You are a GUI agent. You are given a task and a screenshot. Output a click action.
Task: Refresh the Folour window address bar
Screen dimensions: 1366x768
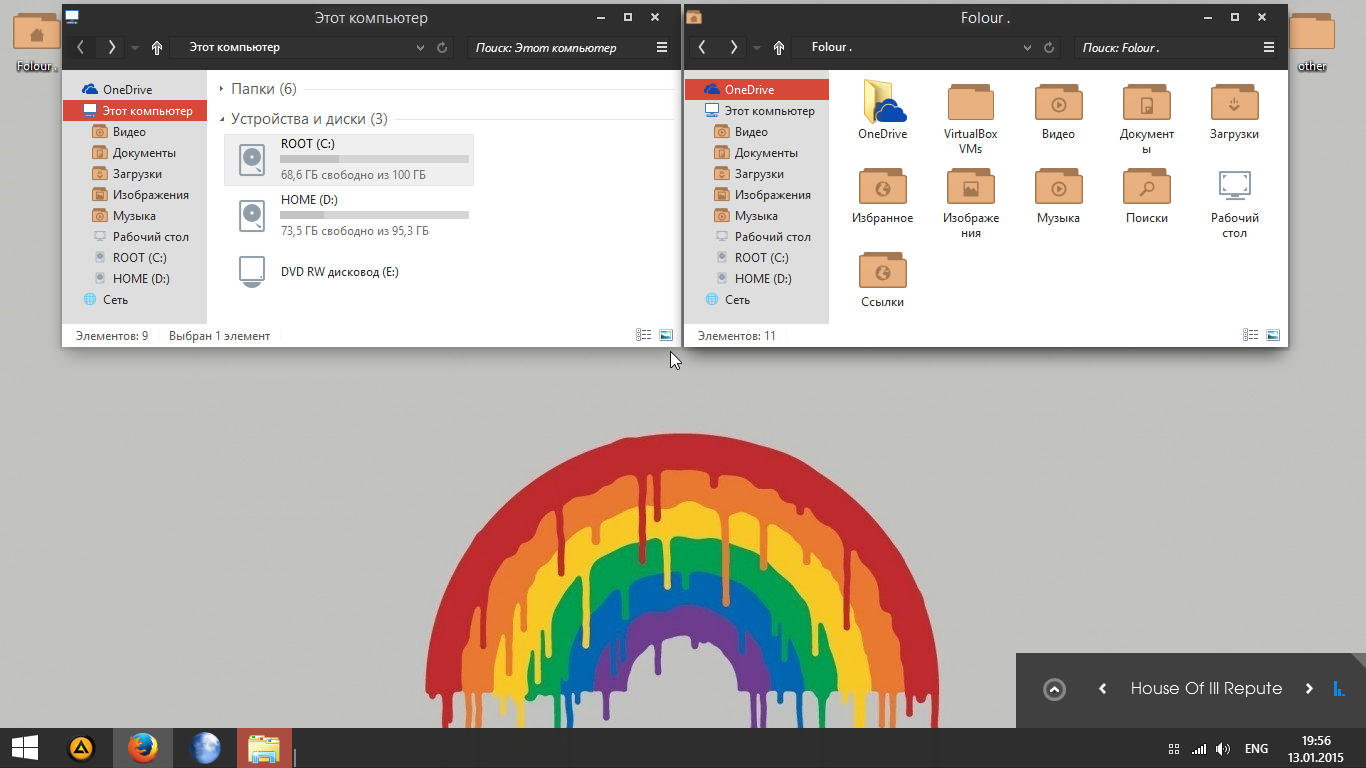pos(1049,47)
